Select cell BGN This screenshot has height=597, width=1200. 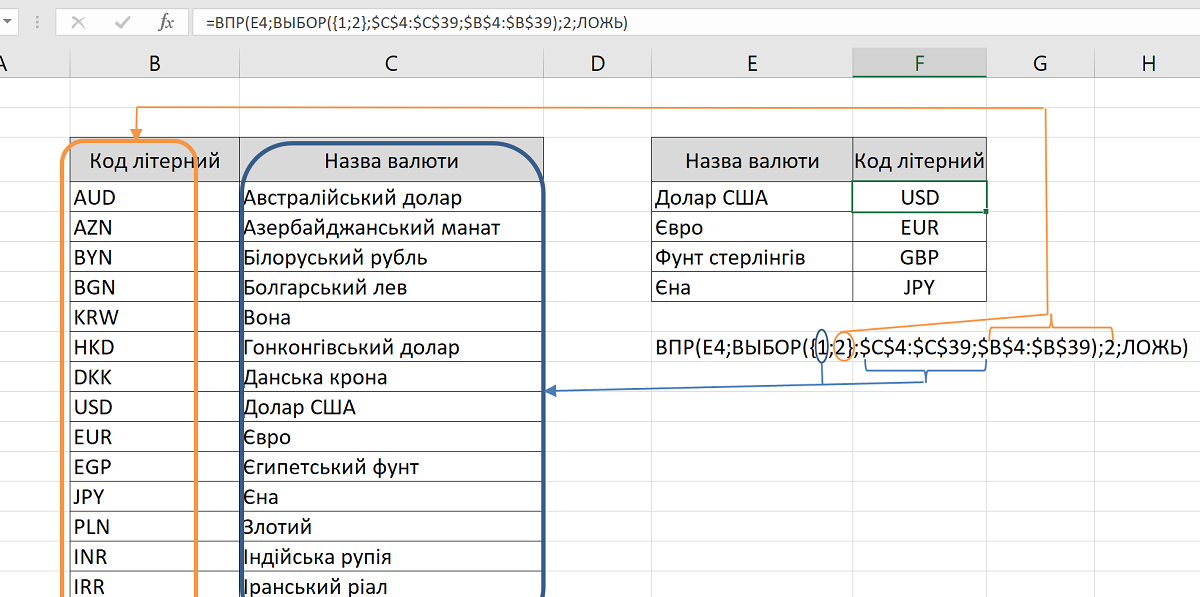(x=155, y=287)
